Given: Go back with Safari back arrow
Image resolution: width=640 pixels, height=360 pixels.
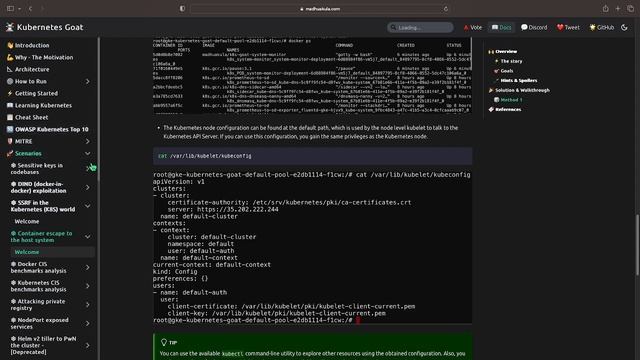Looking at the screenshot, I should pyautogui.click(x=30, y=9).
